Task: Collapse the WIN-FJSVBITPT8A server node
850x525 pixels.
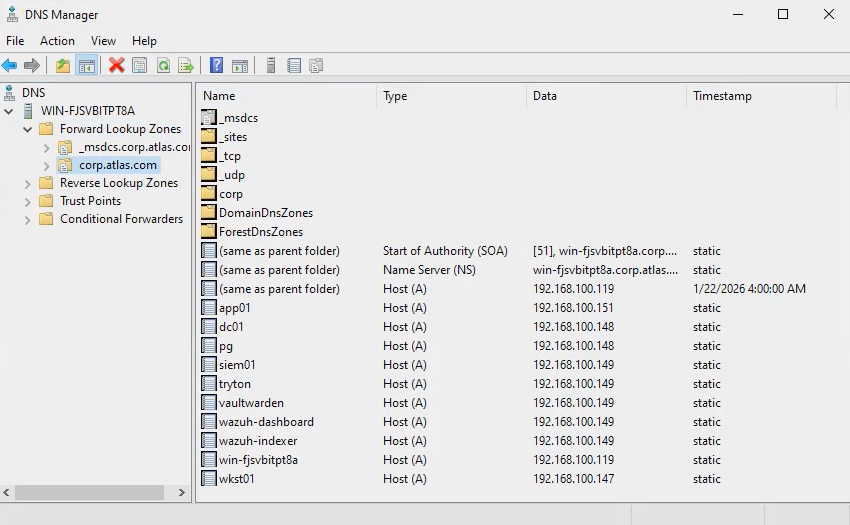Action: pos(9,111)
